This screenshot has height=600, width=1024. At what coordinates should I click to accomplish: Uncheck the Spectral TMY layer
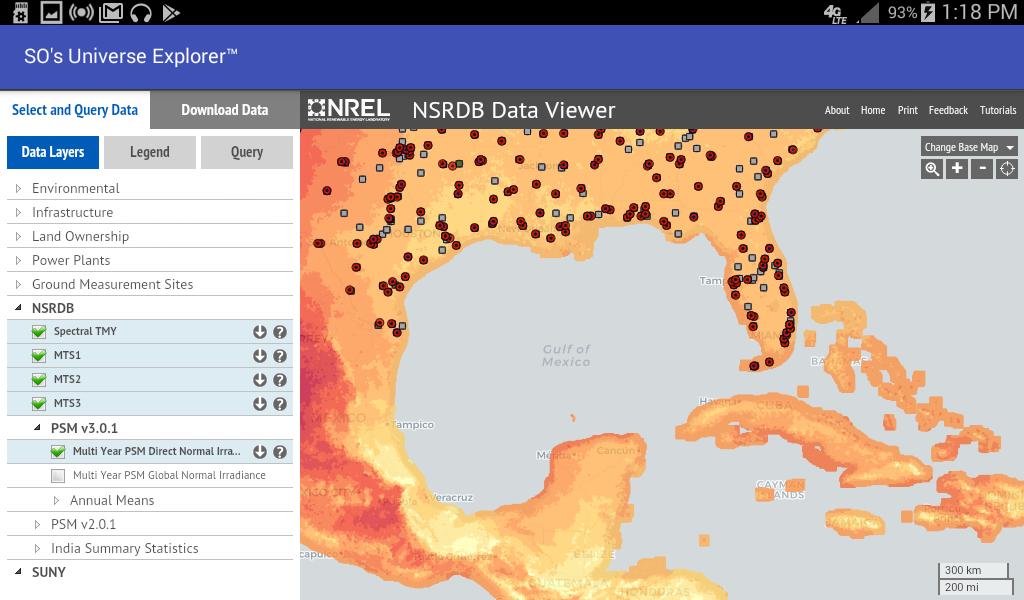pyautogui.click(x=39, y=332)
